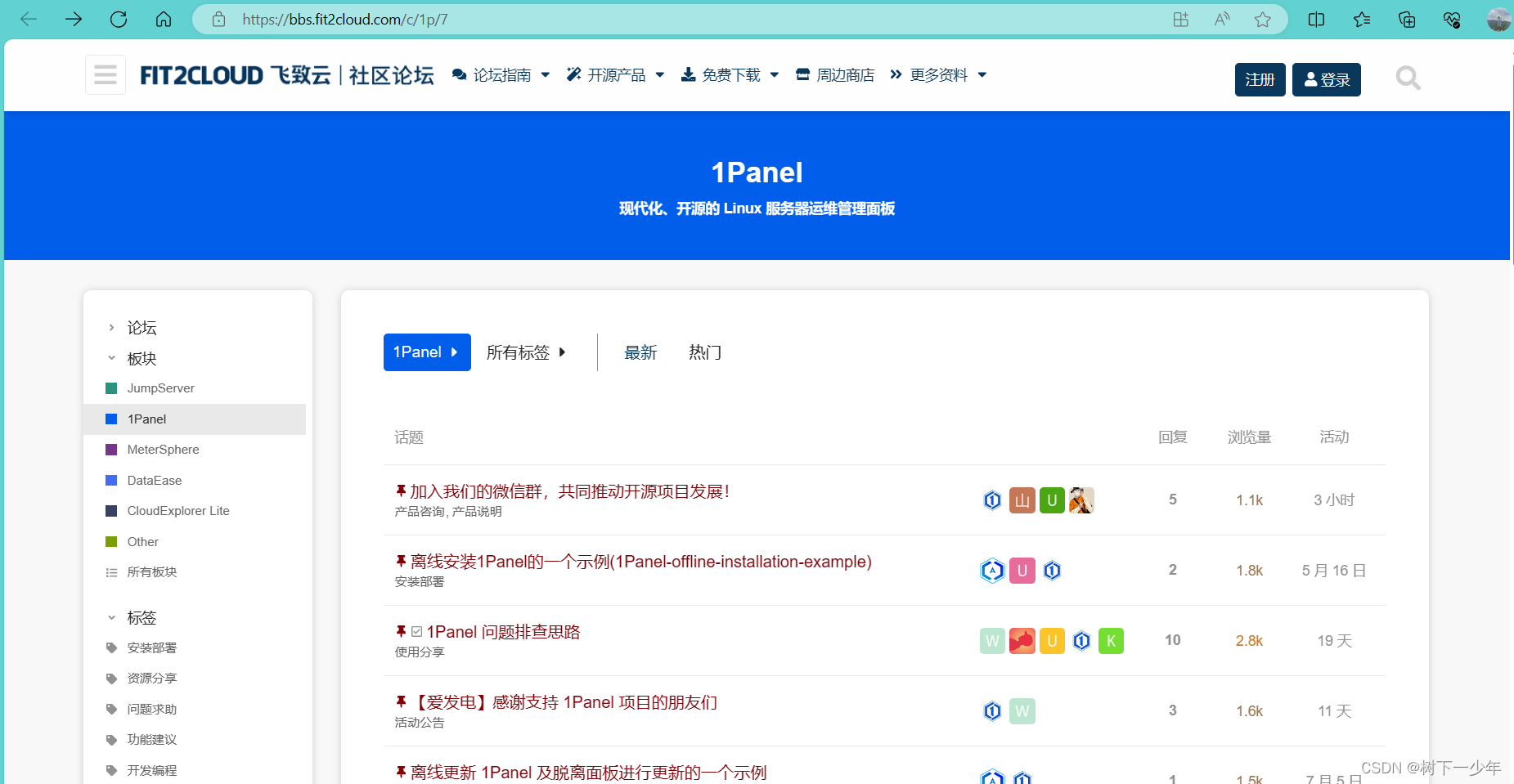Image resolution: width=1514 pixels, height=784 pixels.
Task: Click the 注册 button
Action: point(1260,79)
